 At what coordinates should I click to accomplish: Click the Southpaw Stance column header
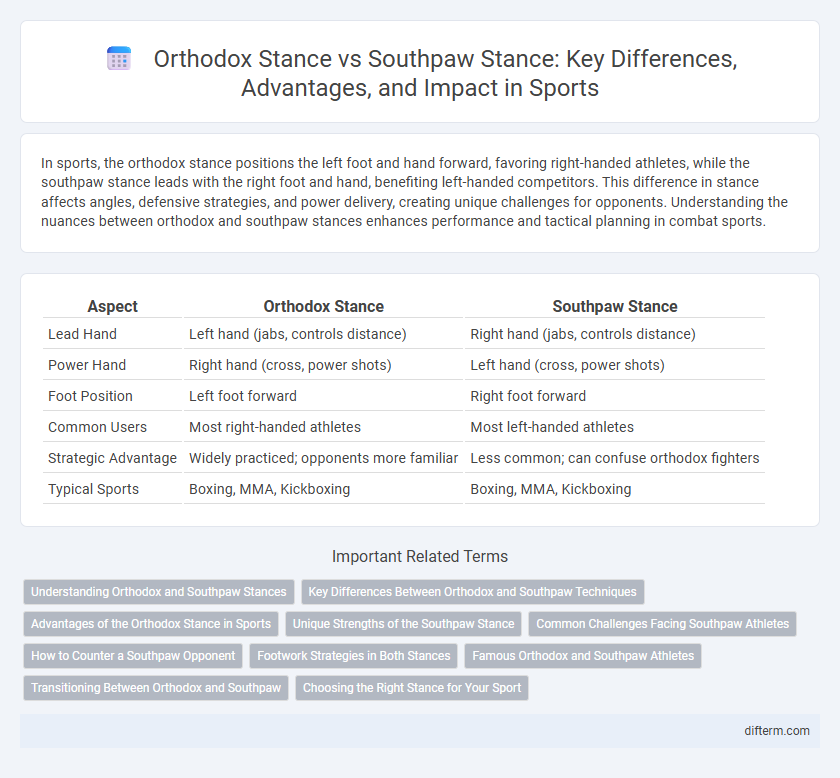pos(615,306)
